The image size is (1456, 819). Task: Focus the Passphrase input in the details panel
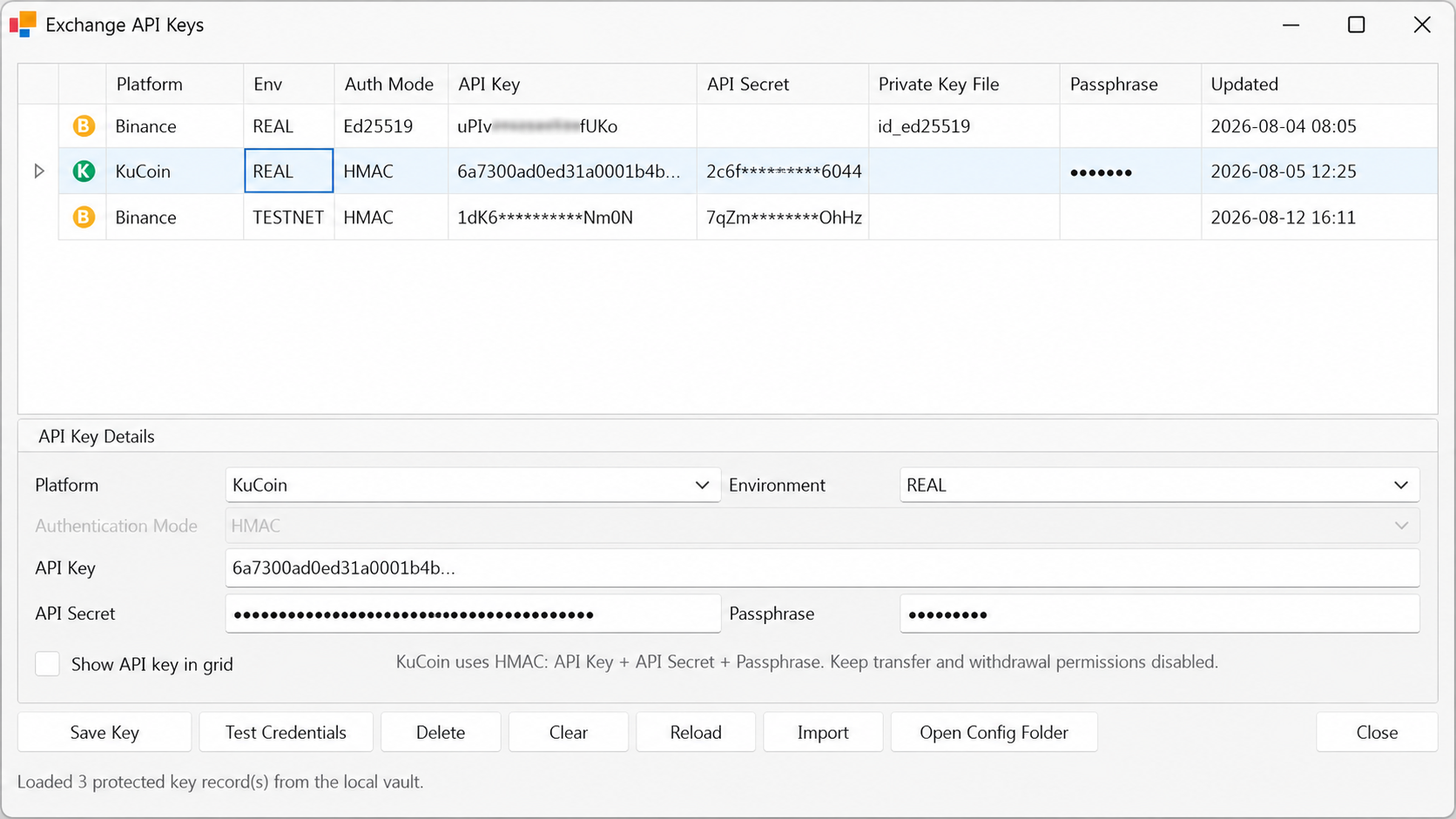coord(1159,614)
